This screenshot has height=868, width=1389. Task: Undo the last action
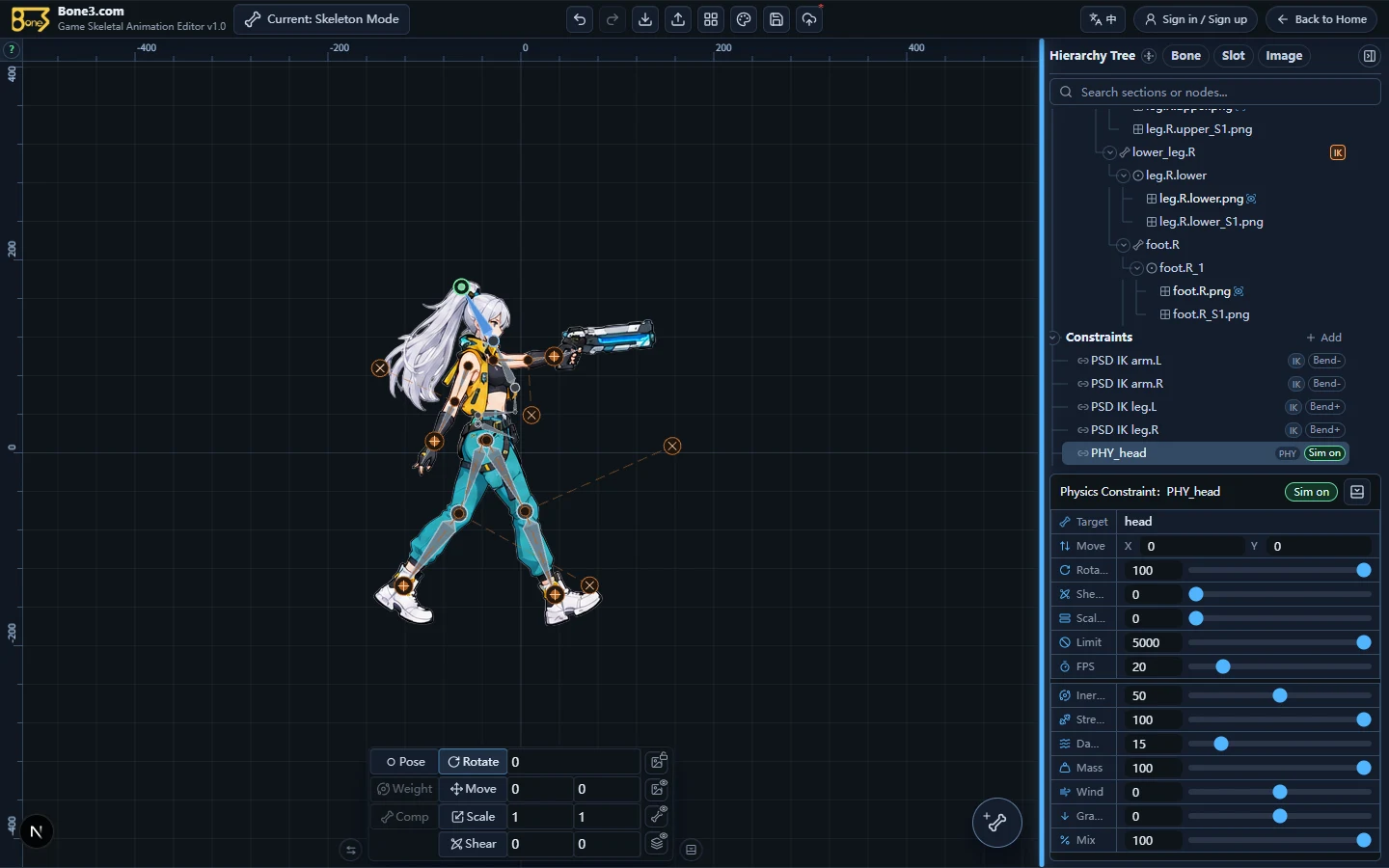tap(580, 19)
